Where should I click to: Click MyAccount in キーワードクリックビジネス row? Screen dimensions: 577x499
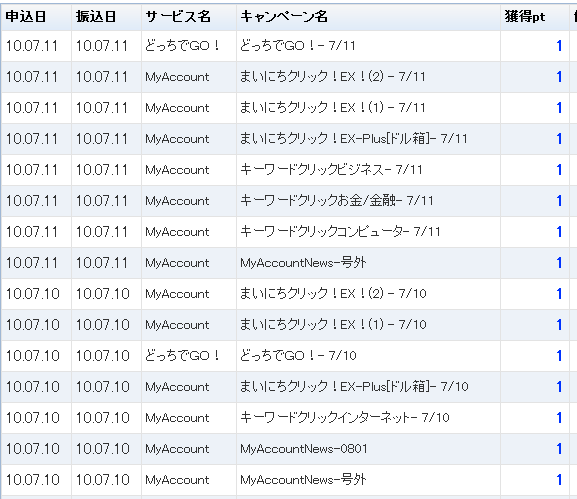(x=177, y=170)
